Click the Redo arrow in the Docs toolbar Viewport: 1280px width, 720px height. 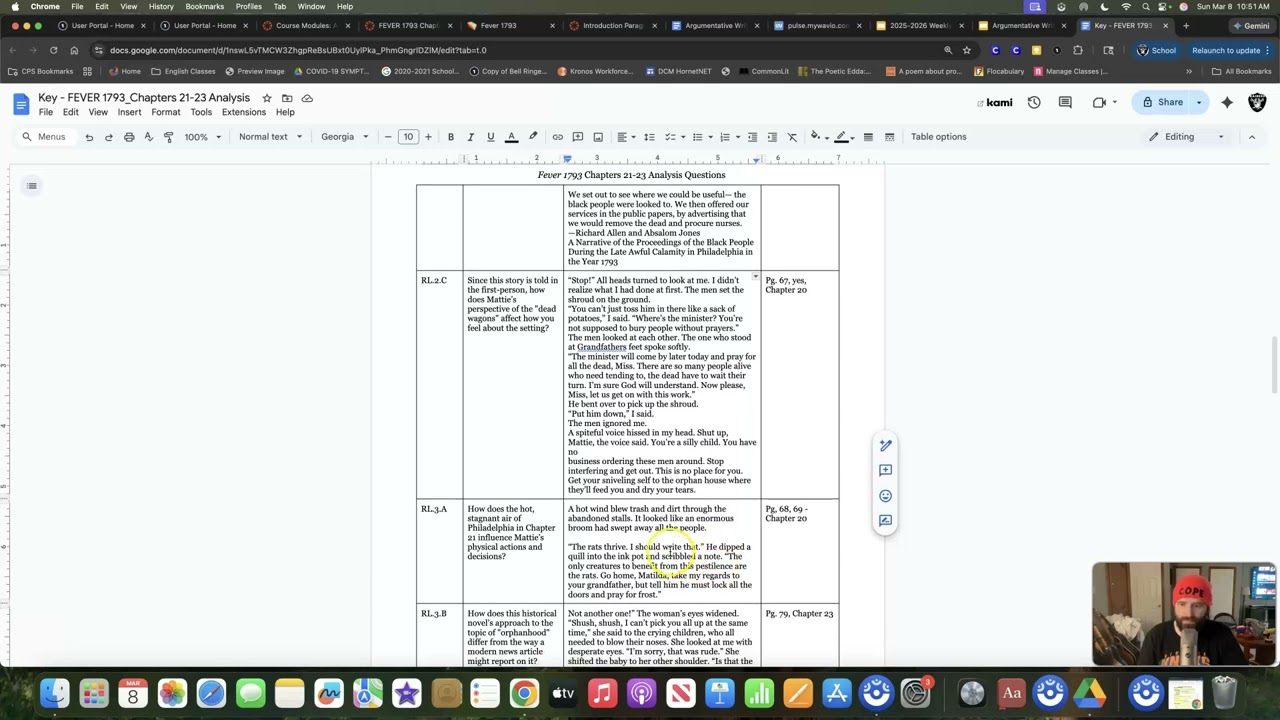[109, 137]
